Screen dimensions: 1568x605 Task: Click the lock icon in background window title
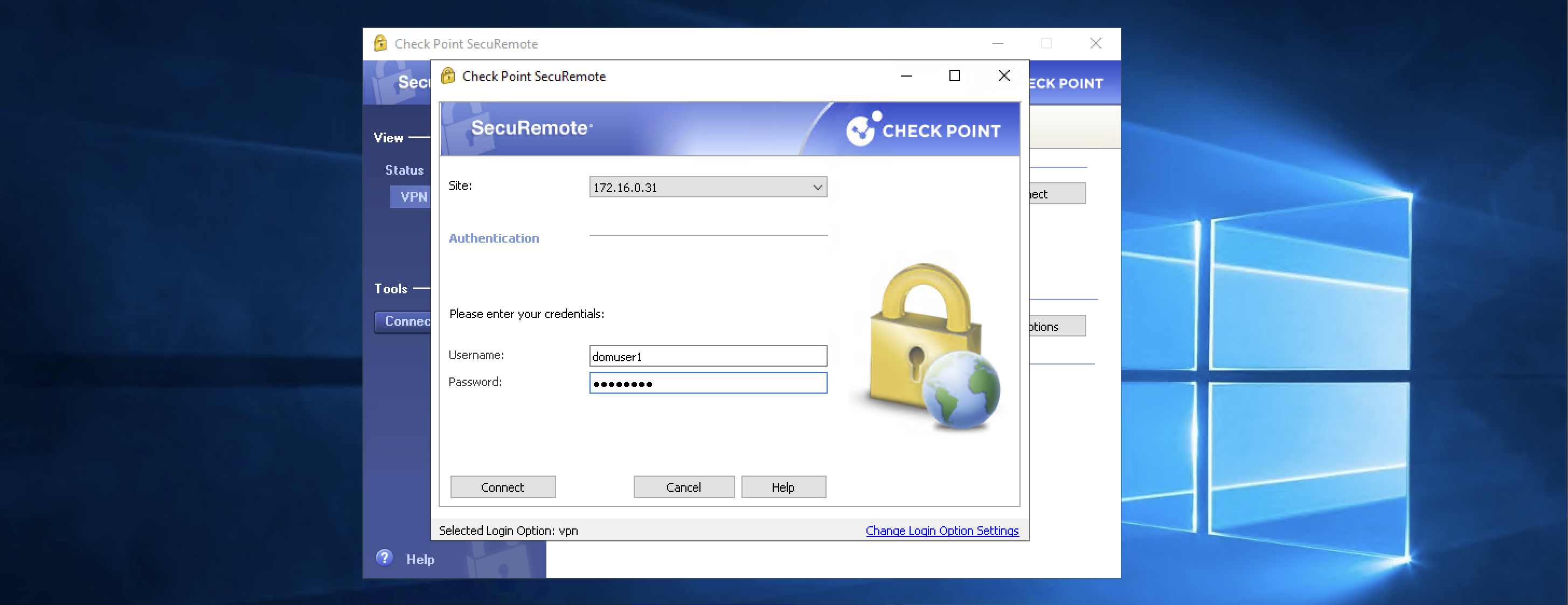point(380,43)
